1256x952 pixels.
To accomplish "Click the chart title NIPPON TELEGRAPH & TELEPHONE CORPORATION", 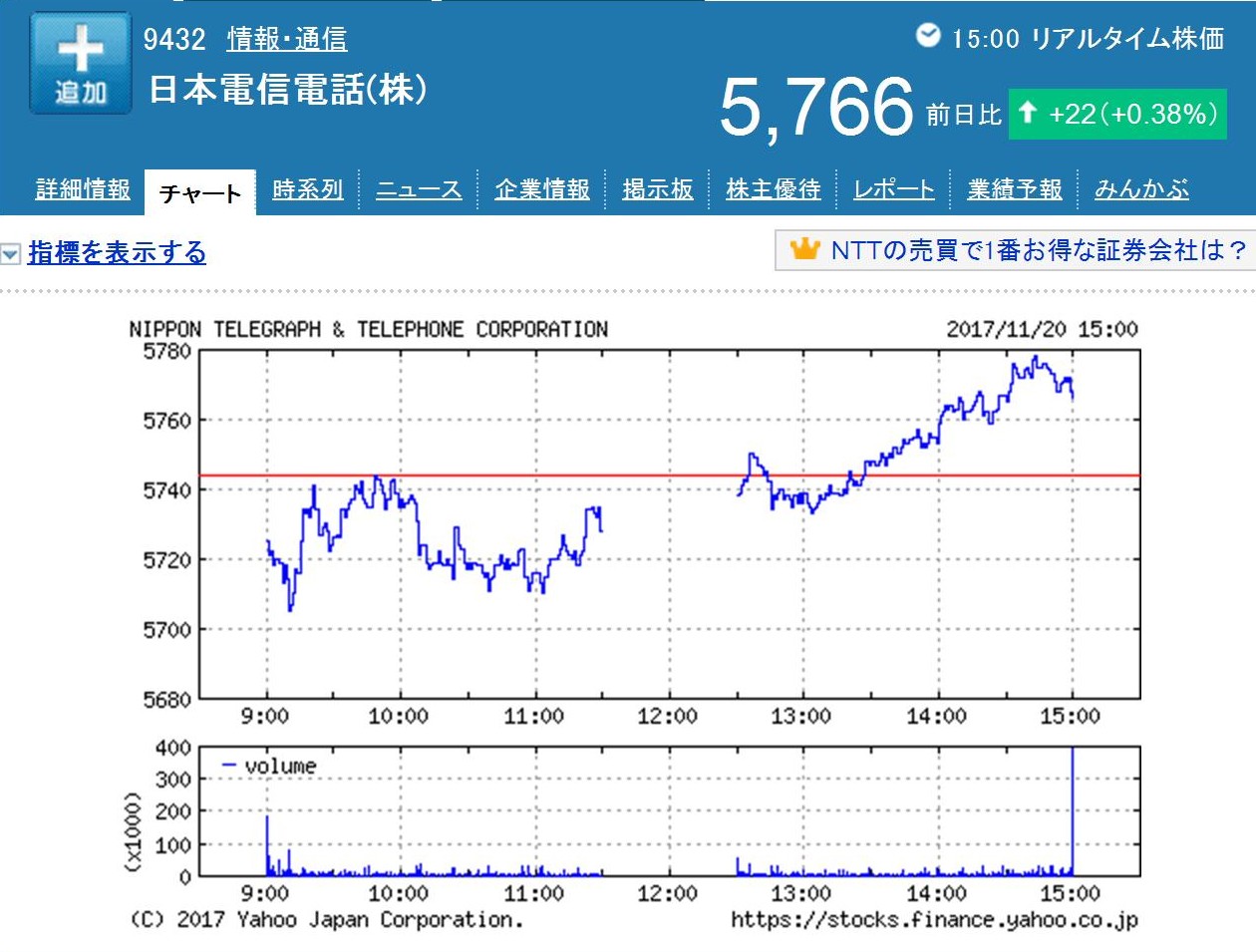I will (x=368, y=329).
